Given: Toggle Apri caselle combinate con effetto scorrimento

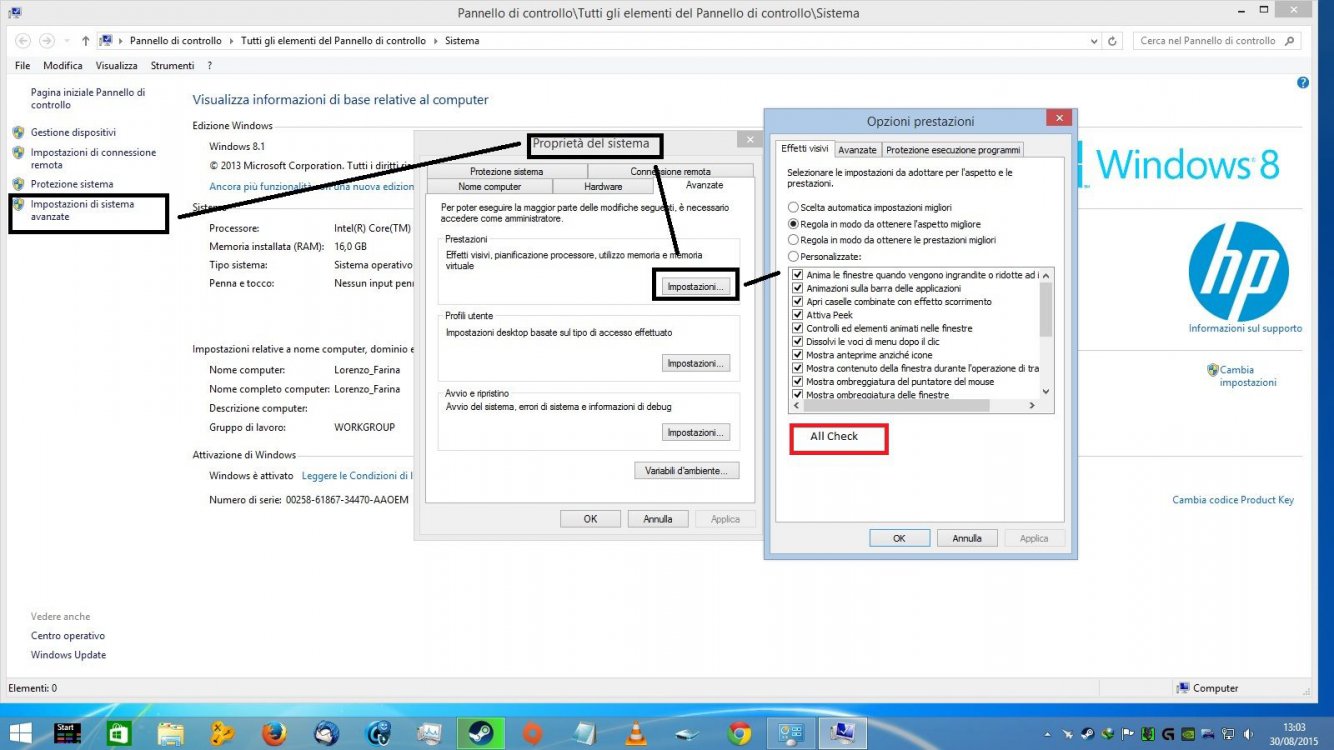Looking at the screenshot, I should (x=798, y=301).
